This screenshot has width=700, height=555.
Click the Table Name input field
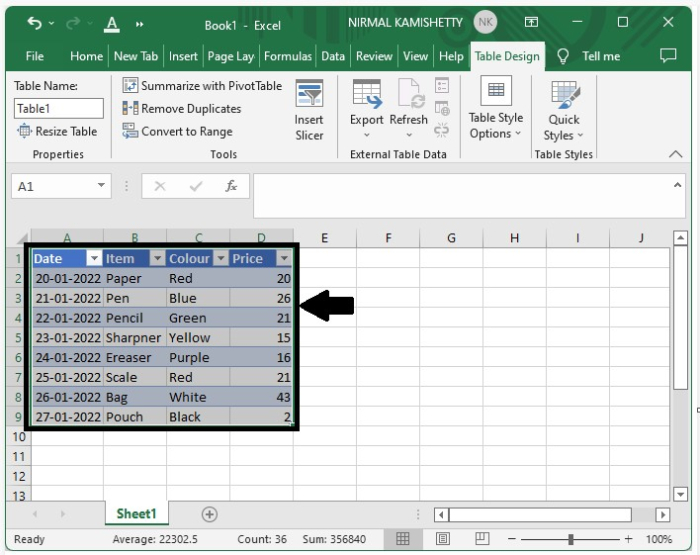tap(59, 108)
